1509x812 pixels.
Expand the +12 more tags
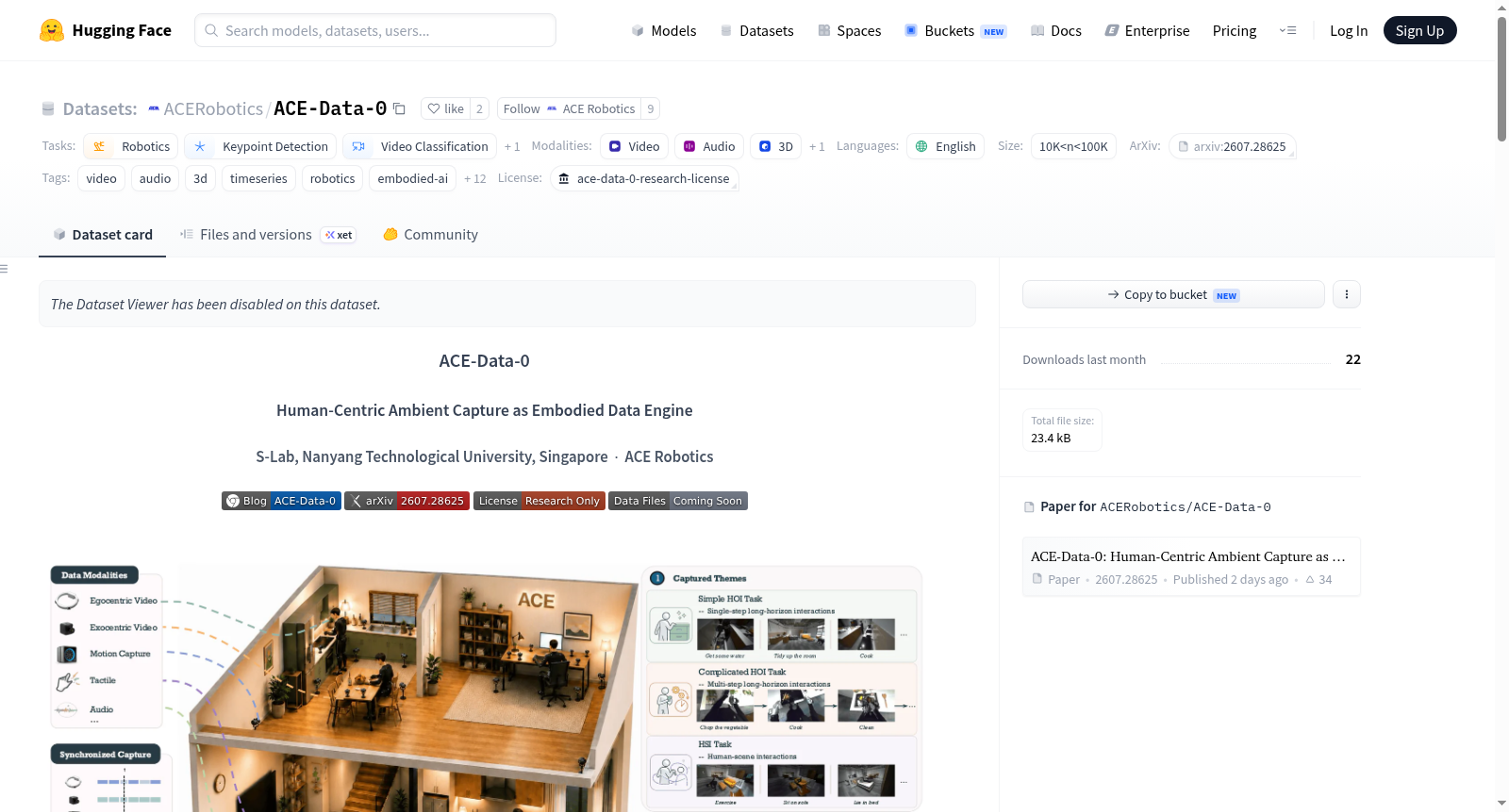click(x=475, y=178)
